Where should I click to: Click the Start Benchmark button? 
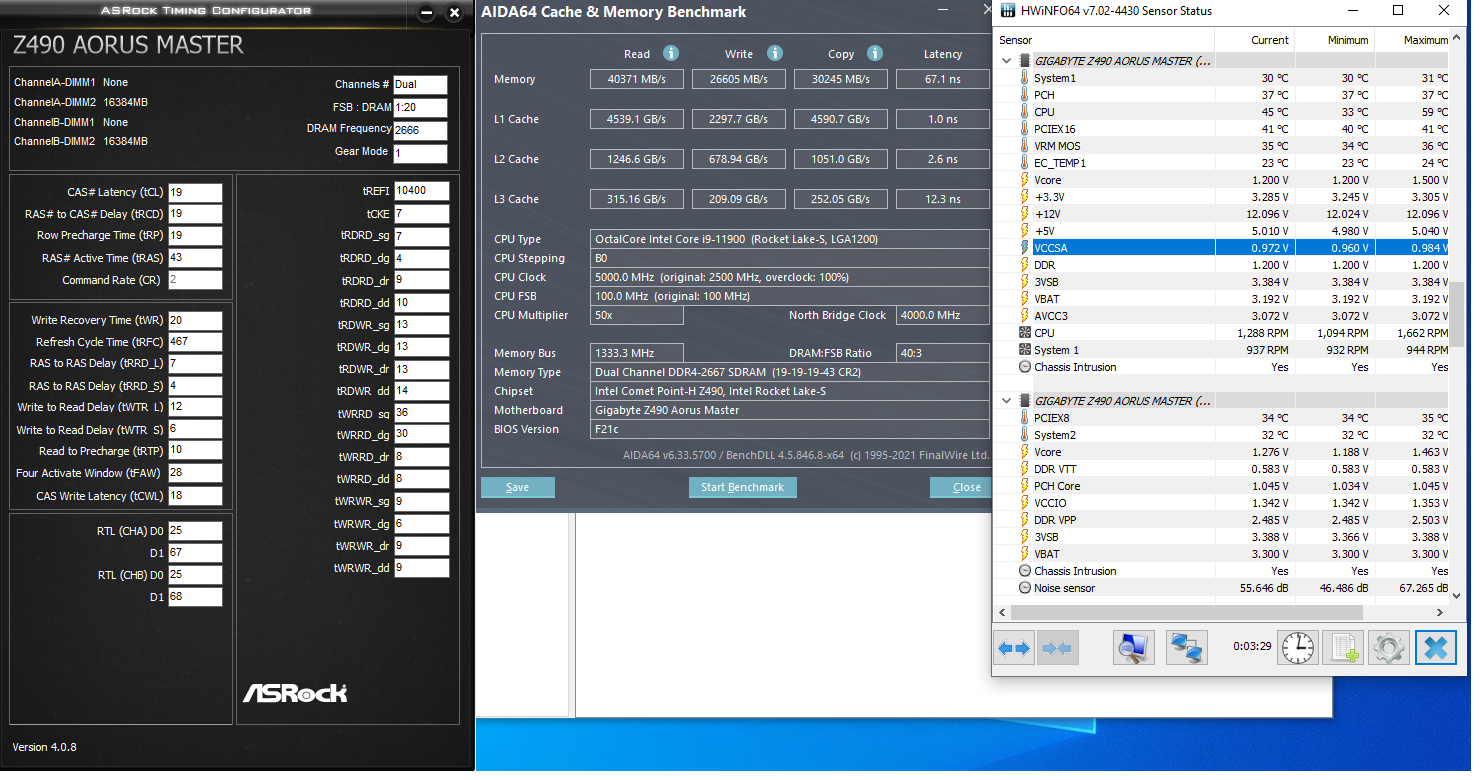click(x=742, y=487)
